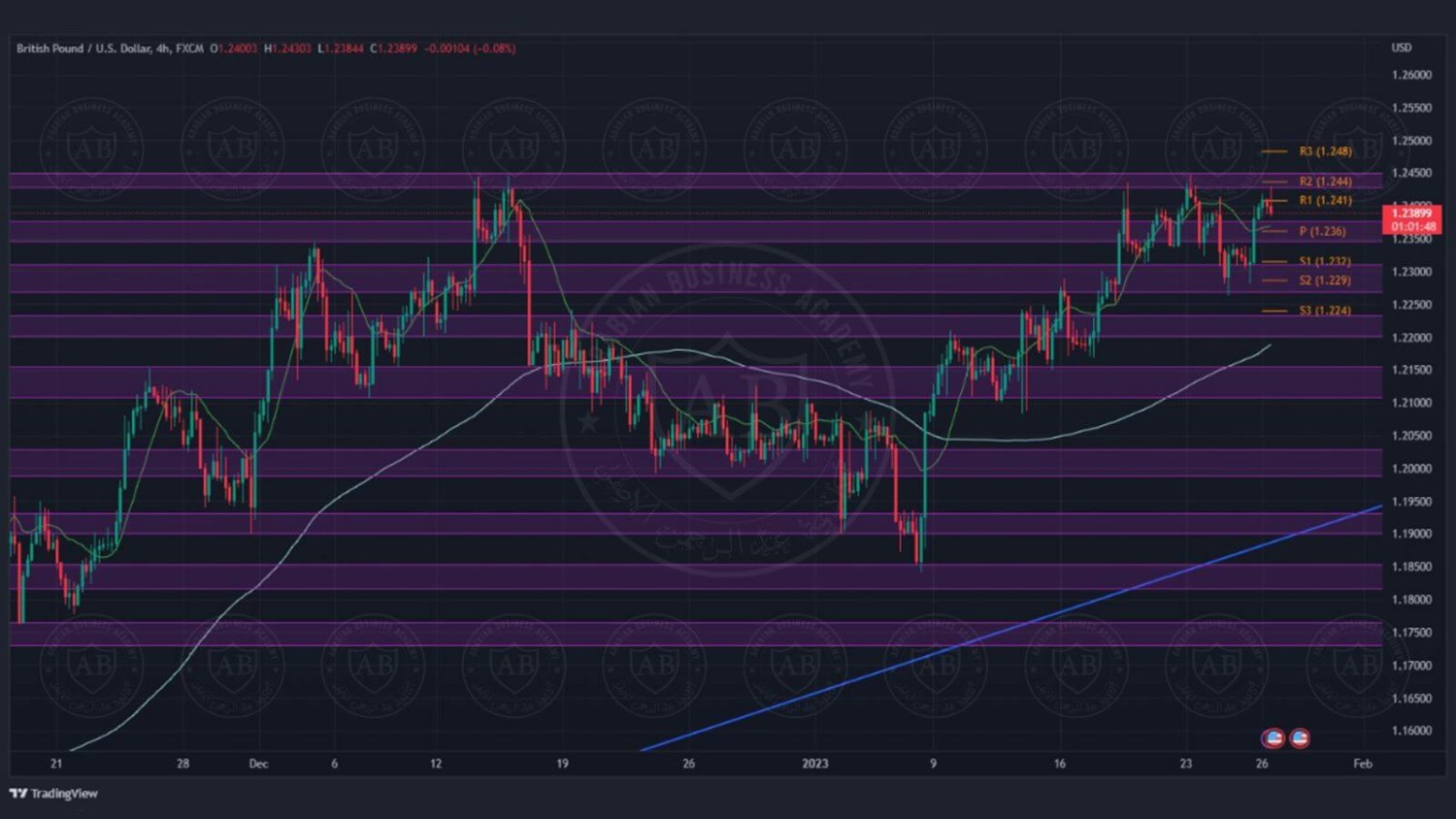This screenshot has height=819, width=1456.
Task: Click the 9 date label on time axis
Action: tap(933, 764)
